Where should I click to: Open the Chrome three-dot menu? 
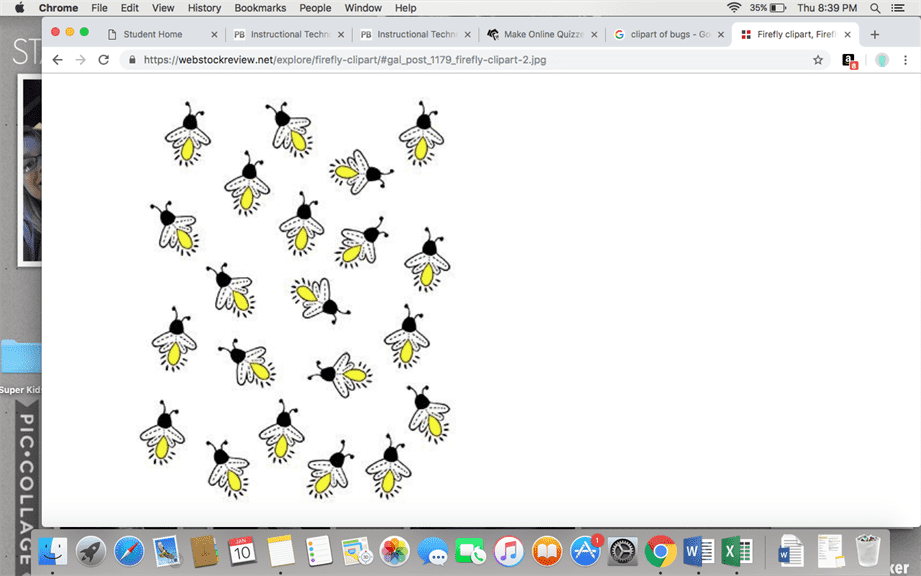pos(906,60)
